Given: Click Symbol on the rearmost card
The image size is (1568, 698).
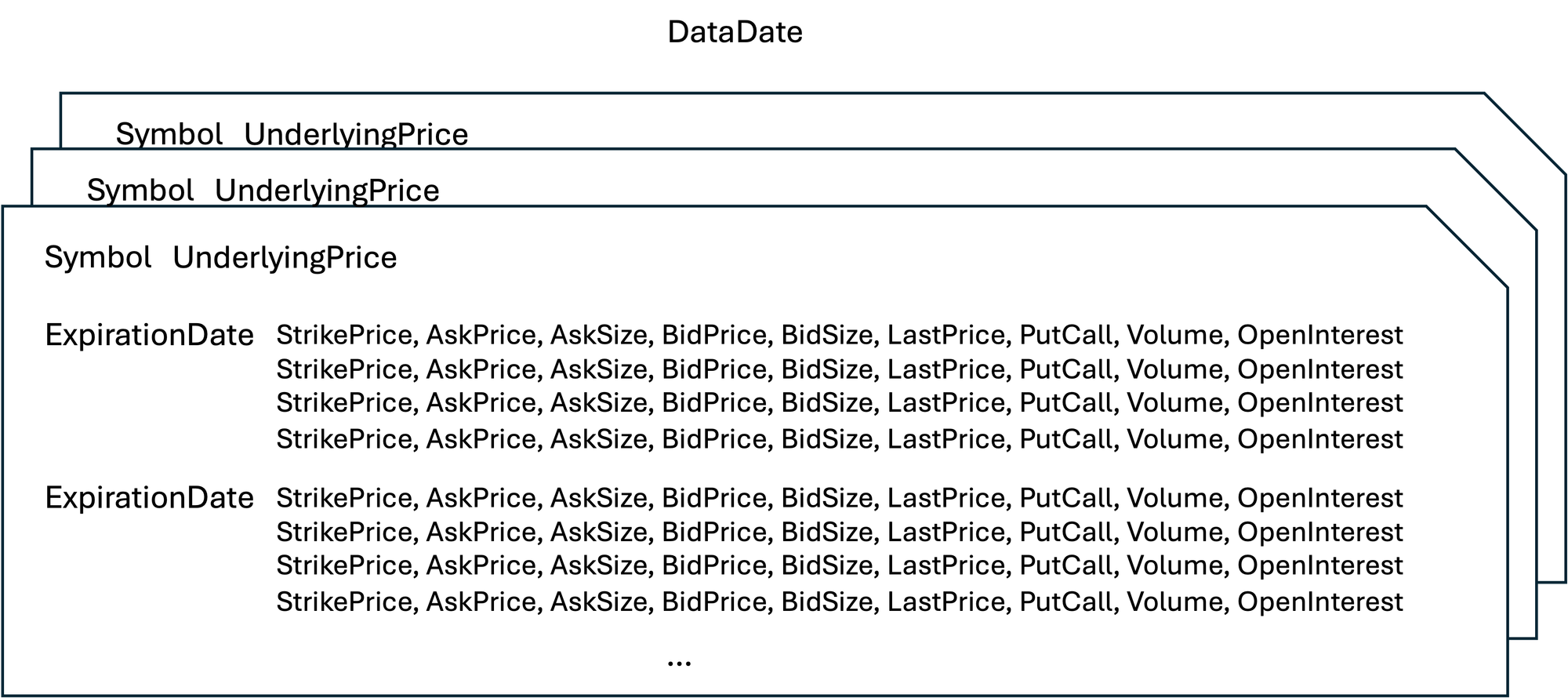Looking at the screenshot, I should pos(169,135).
